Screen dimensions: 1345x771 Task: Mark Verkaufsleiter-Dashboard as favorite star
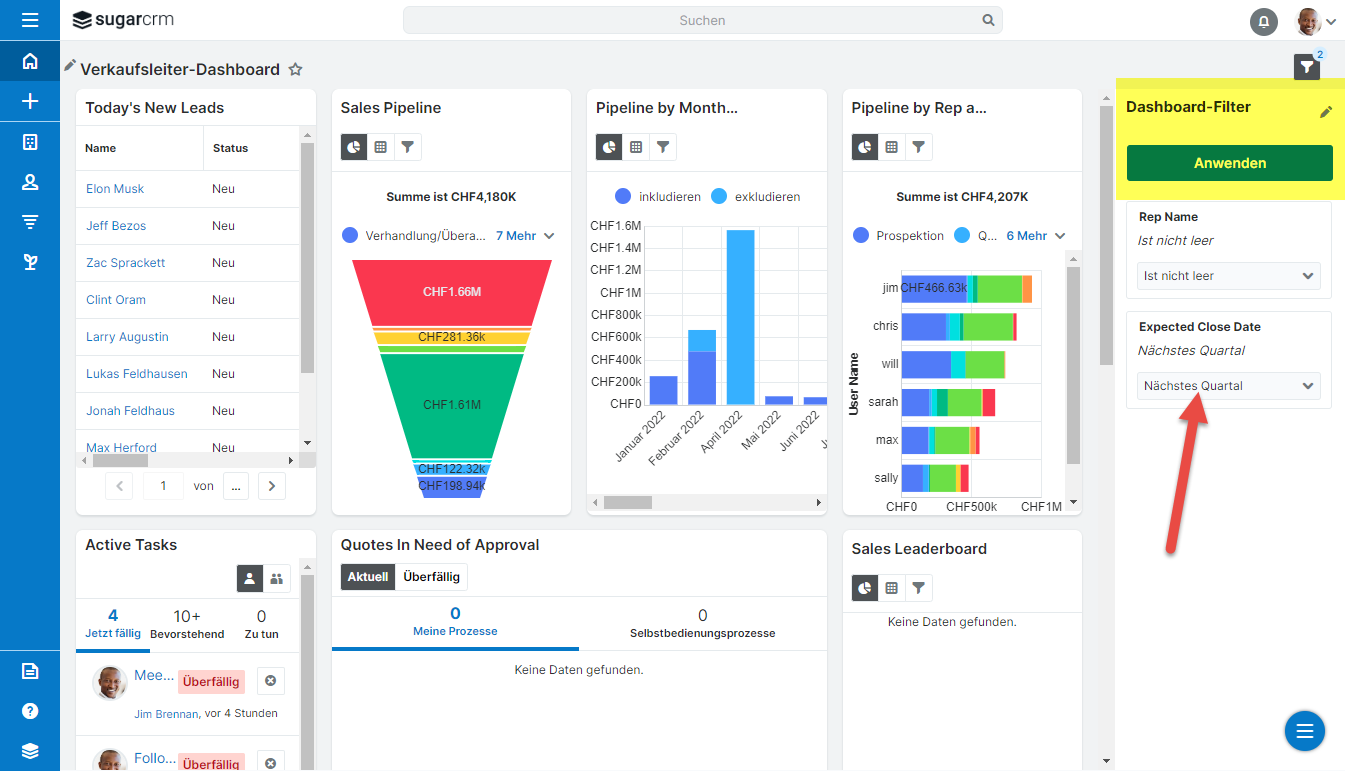click(295, 70)
